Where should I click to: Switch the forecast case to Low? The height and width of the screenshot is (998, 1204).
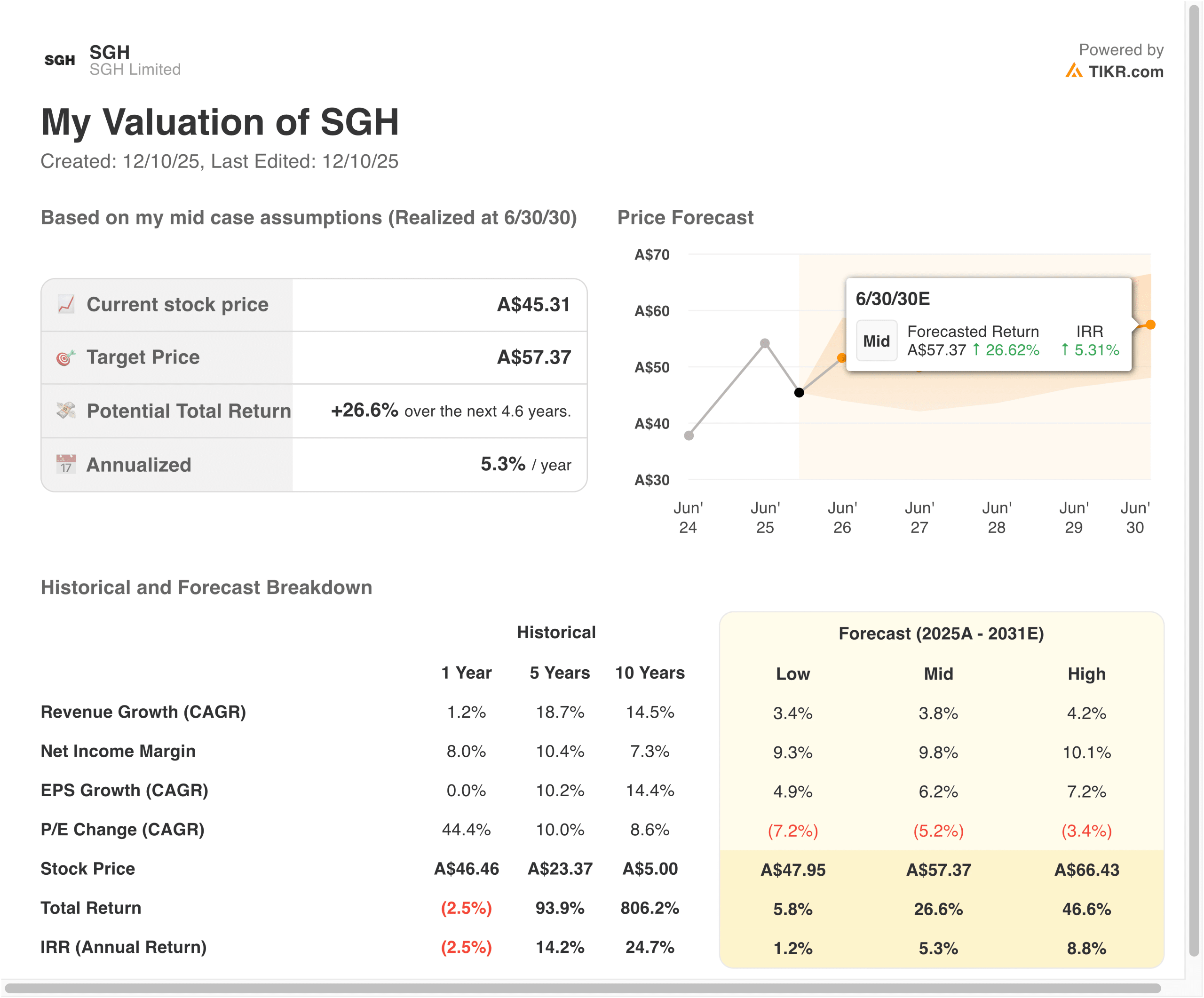793,674
